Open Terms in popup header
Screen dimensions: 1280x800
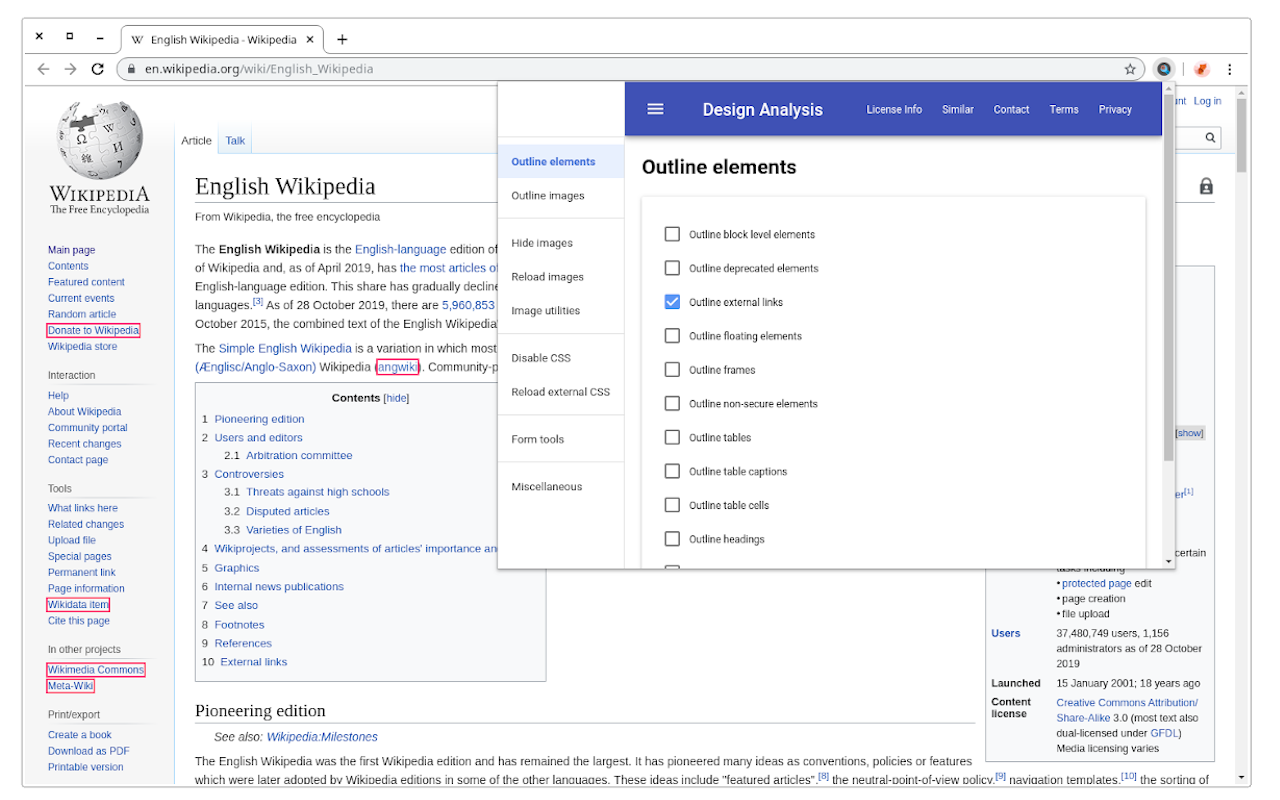pyautogui.click(x=1064, y=110)
